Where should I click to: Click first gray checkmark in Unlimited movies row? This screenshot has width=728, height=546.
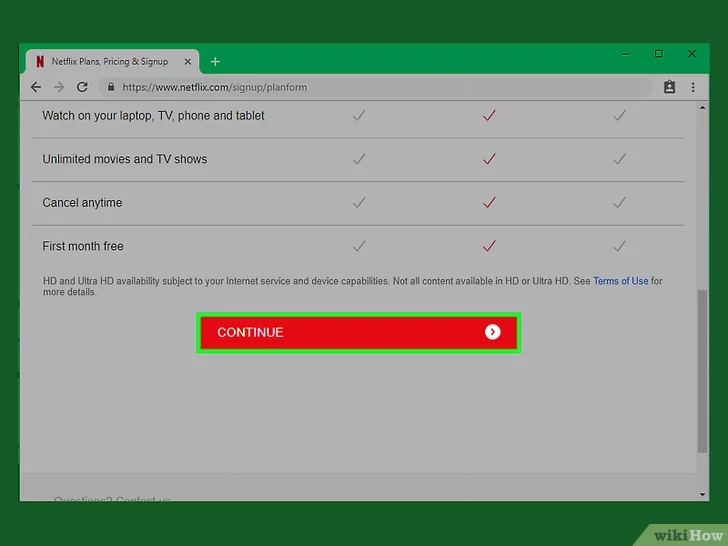pyautogui.click(x=359, y=159)
